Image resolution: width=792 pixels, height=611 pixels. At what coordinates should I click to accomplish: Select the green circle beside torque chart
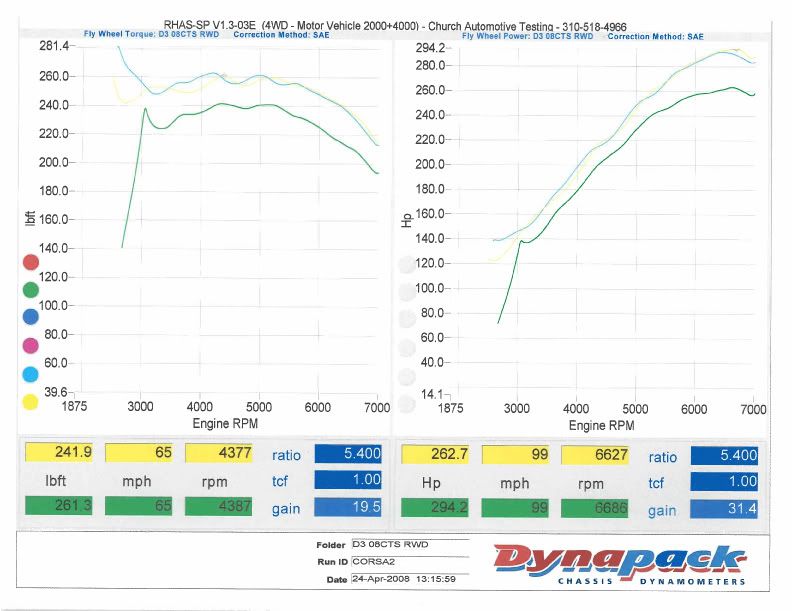coord(31,290)
